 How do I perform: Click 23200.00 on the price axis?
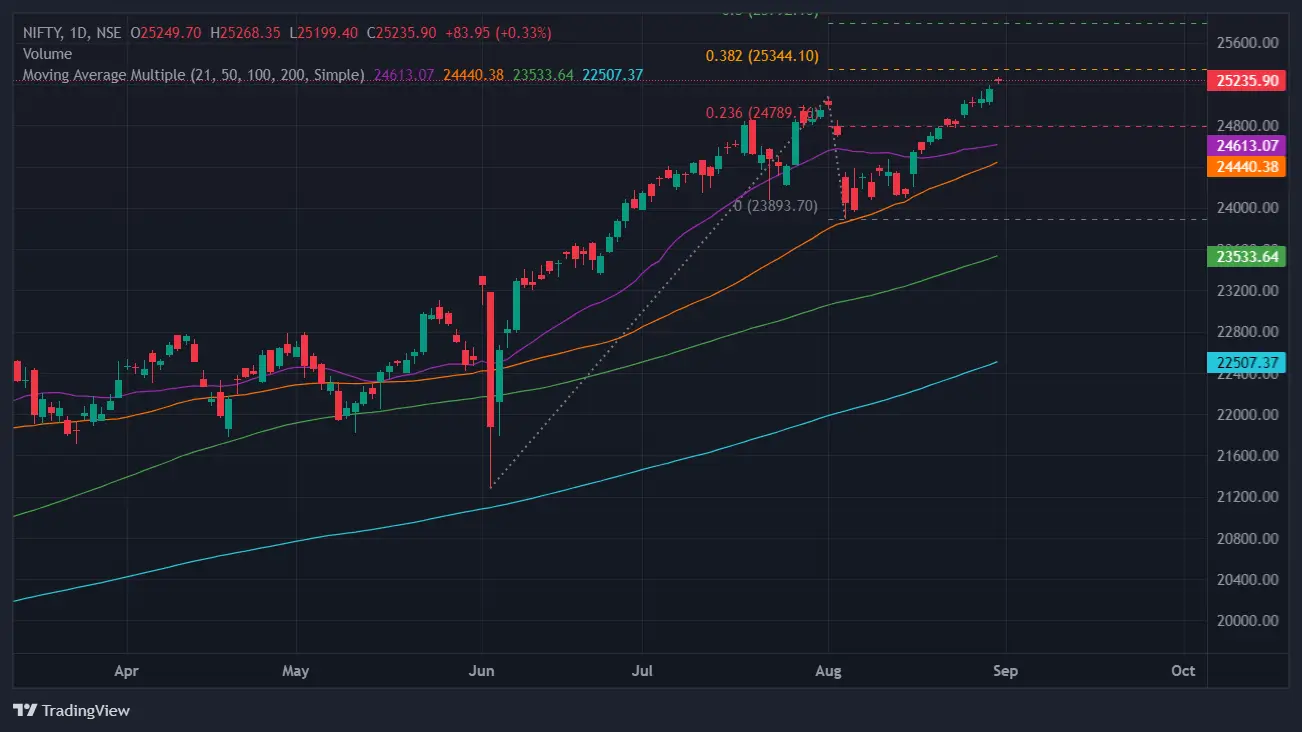coord(1248,291)
